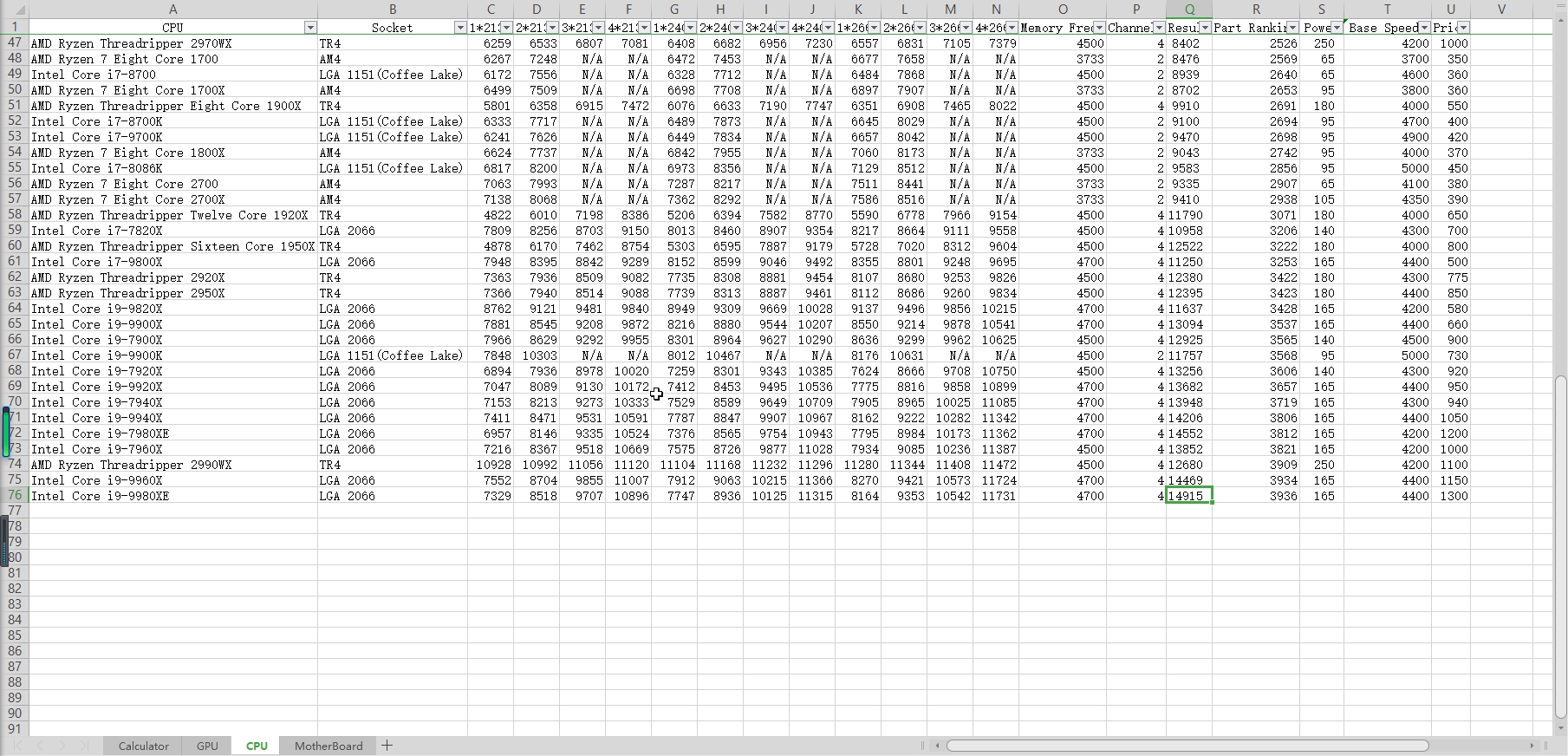Select cell 'AMD Ryzen Threadripper Eight Core 1900X'

[x=173, y=106]
